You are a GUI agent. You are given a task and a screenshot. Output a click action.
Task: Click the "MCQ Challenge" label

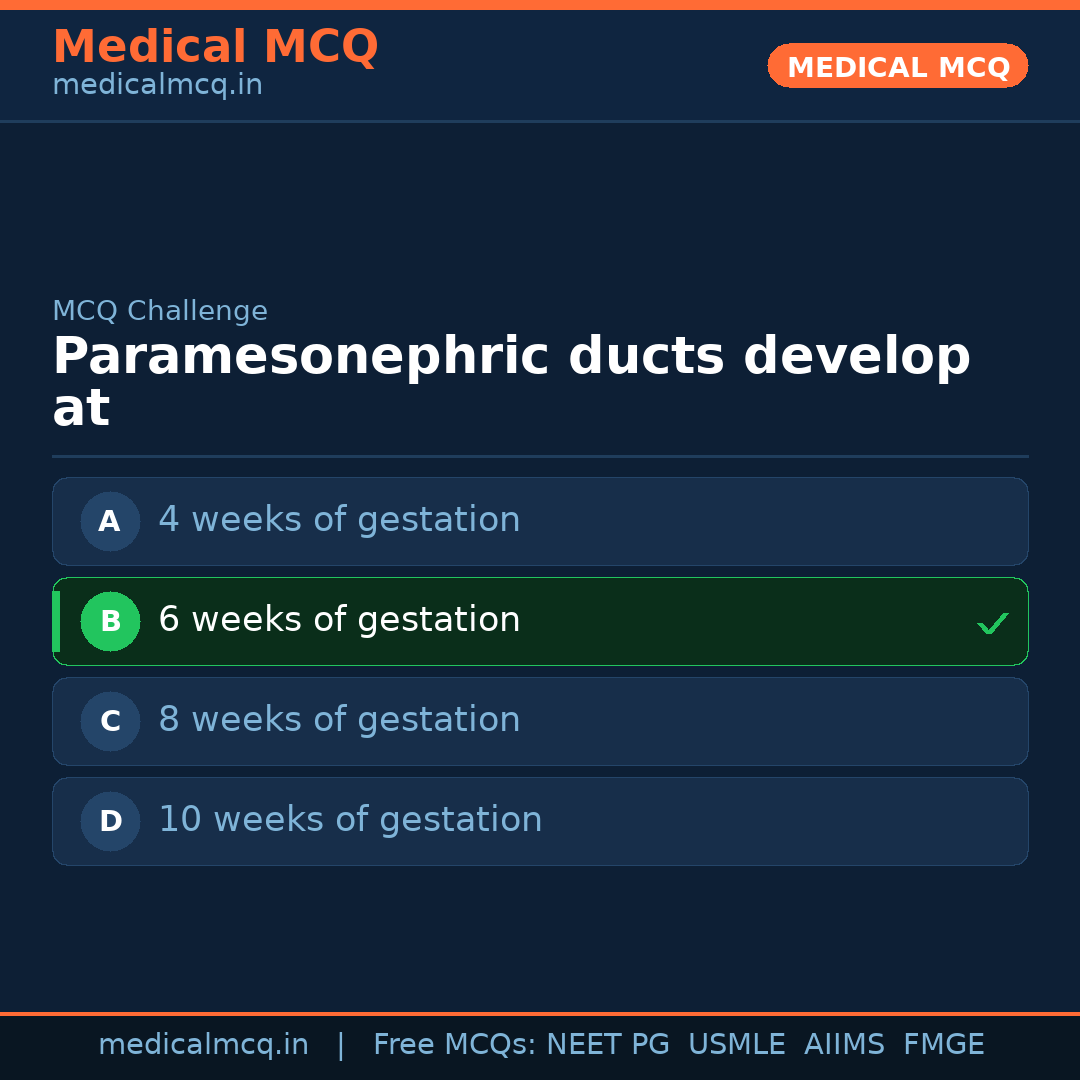coord(160,311)
